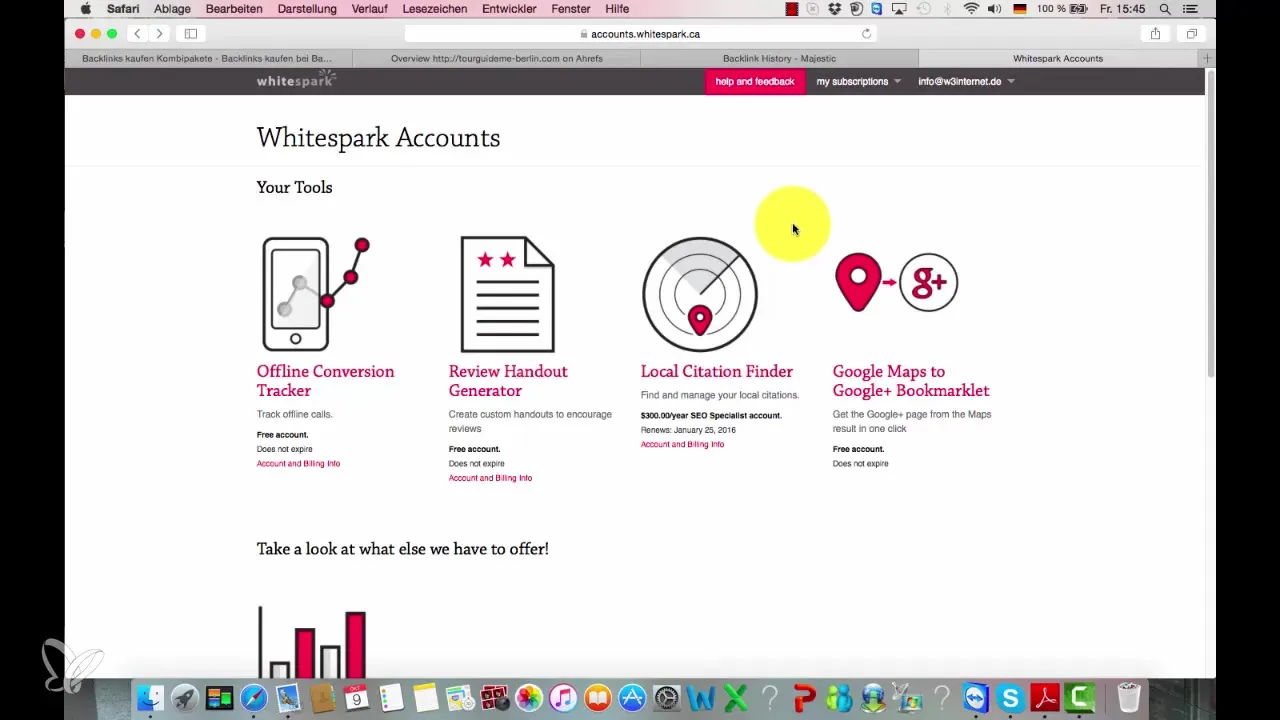Open Skype in the Dock
This screenshot has width=1280, height=720.
(x=1011, y=698)
